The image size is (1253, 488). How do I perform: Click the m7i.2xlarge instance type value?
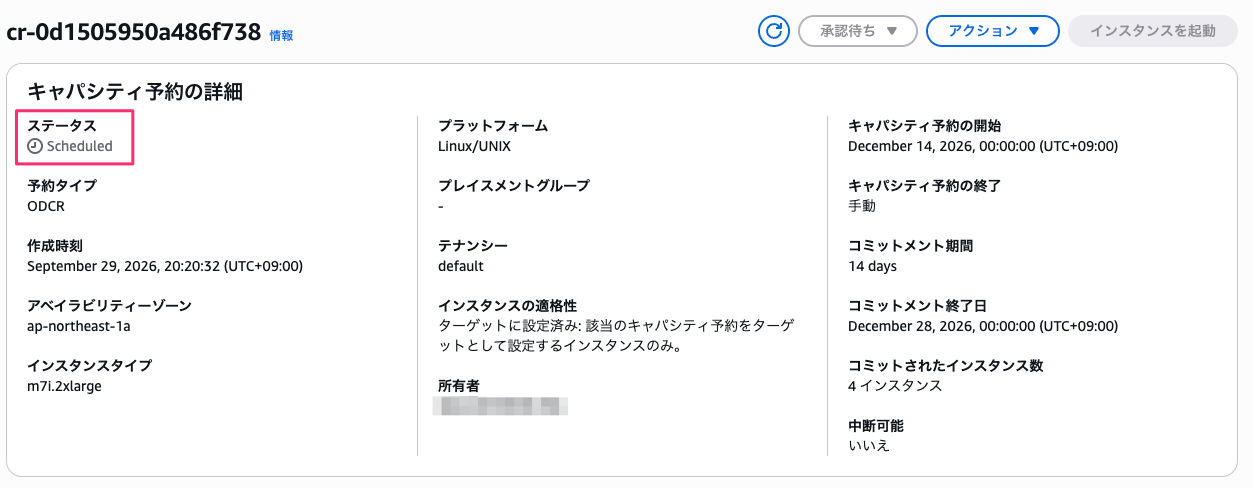(x=64, y=386)
